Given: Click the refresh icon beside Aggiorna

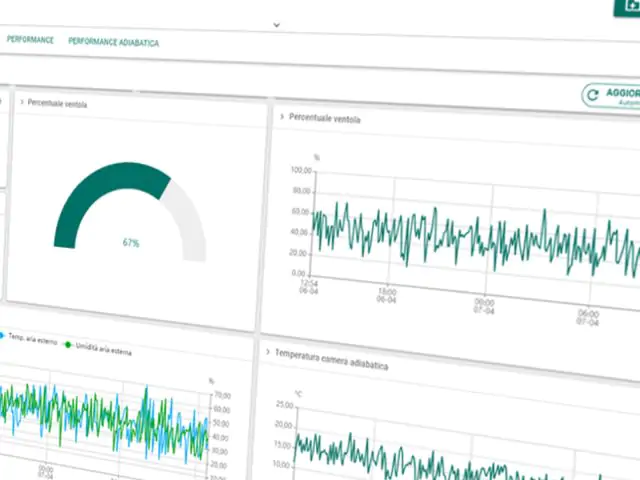Looking at the screenshot, I should click(x=594, y=95).
